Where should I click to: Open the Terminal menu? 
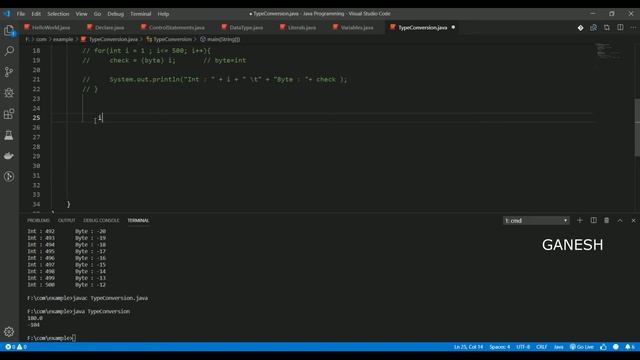click(140, 14)
